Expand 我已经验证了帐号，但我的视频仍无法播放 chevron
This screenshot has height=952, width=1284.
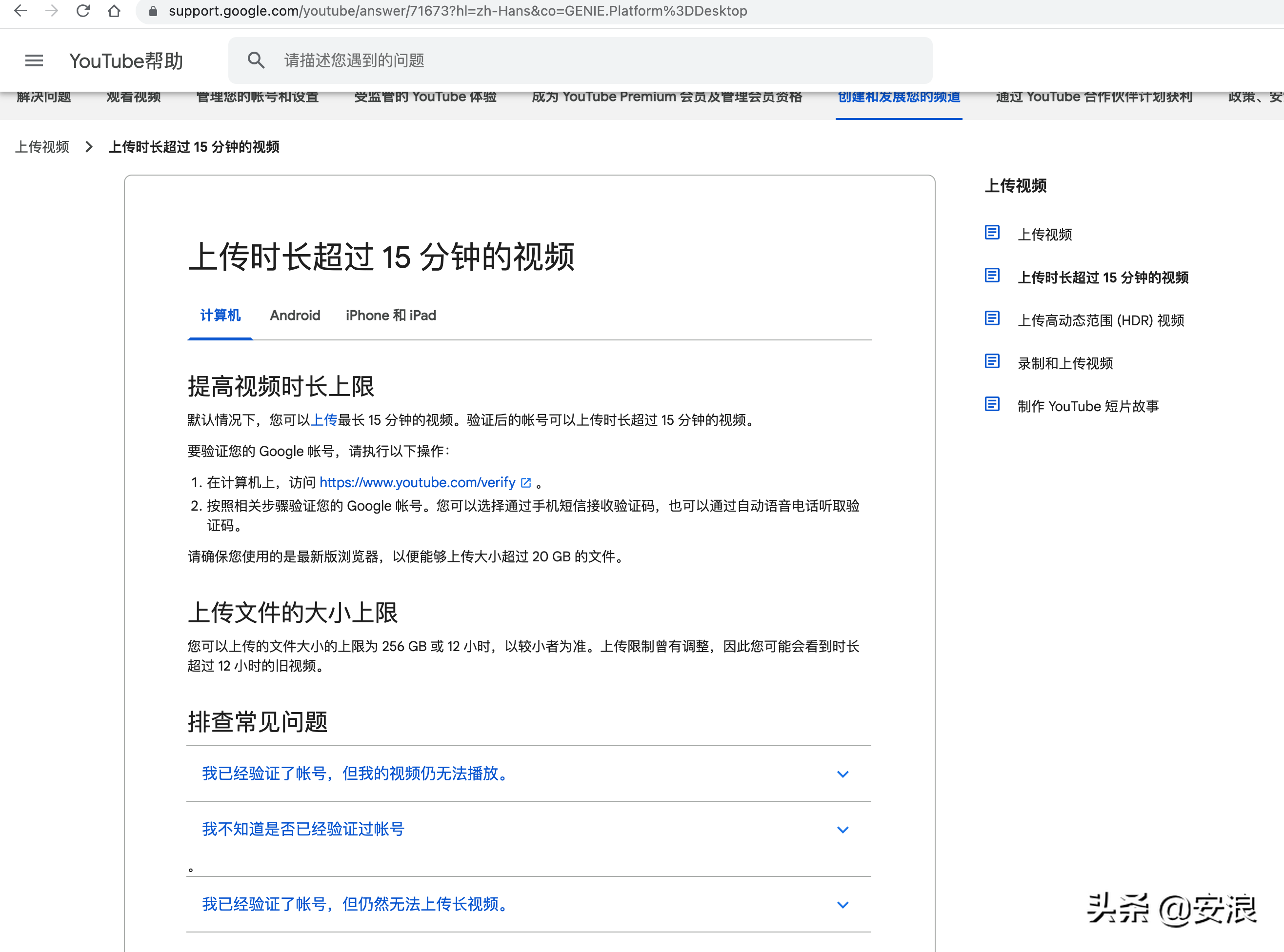pos(843,774)
